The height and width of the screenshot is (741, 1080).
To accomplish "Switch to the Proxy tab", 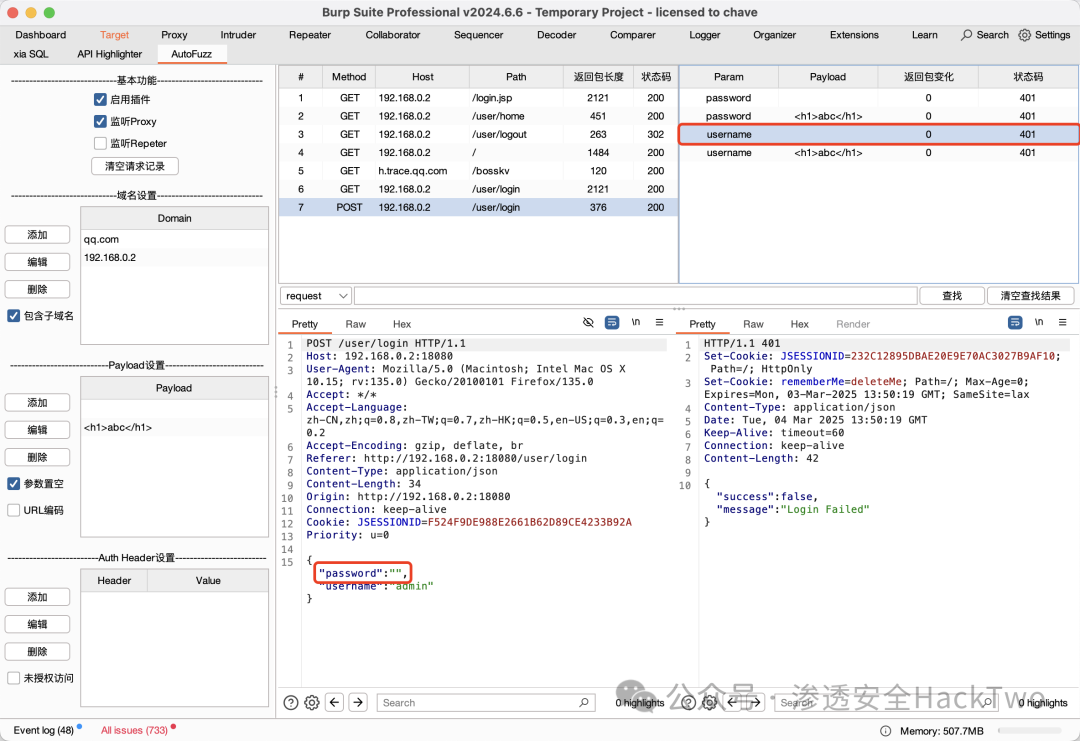I will [174, 34].
